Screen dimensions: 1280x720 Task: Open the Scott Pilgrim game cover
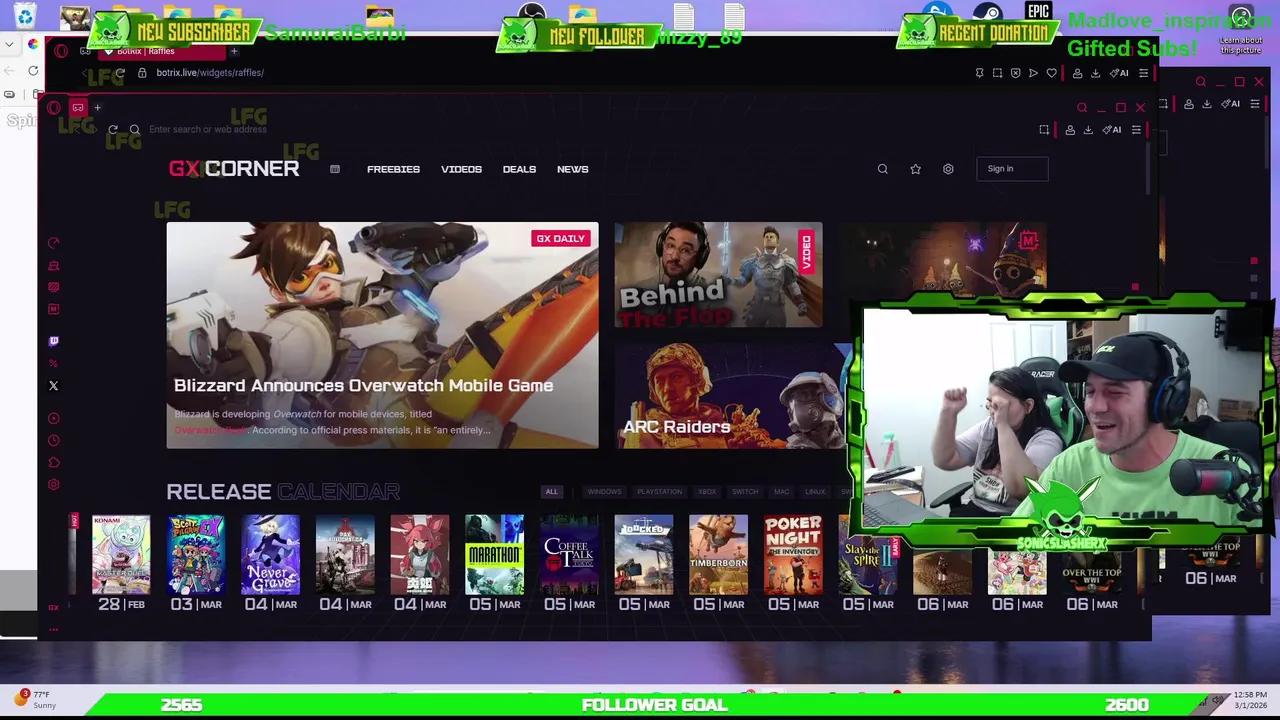point(196,554)
